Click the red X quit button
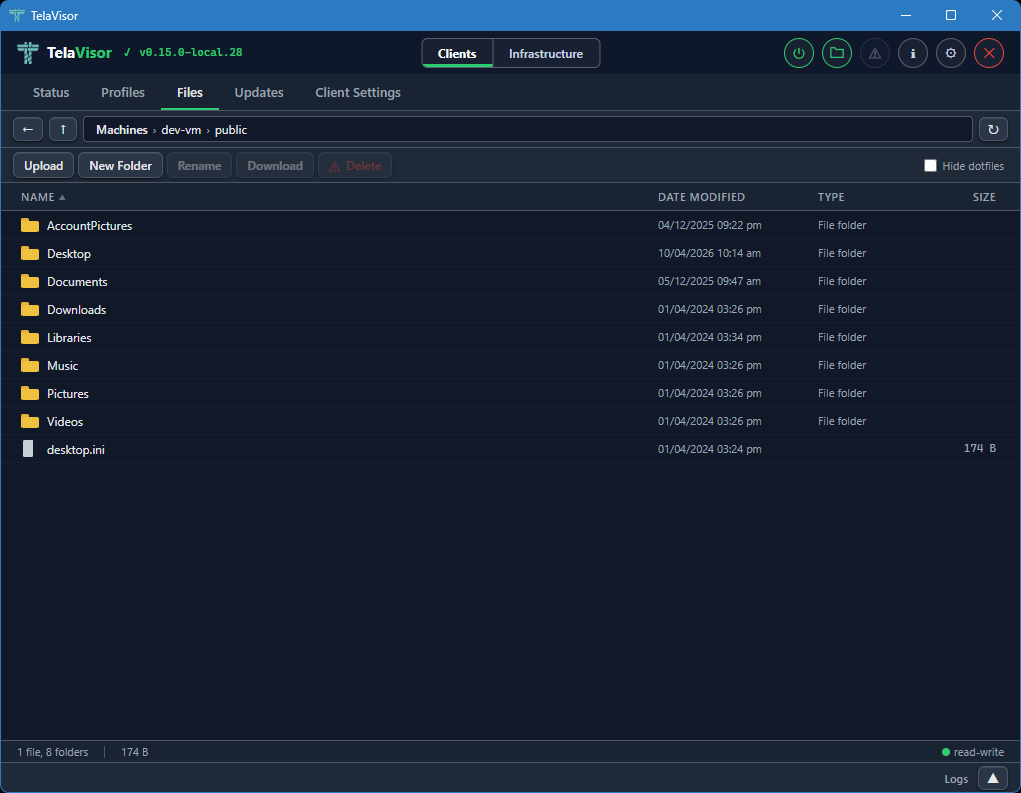This screenshot has height=793, width=1021. 988,53
